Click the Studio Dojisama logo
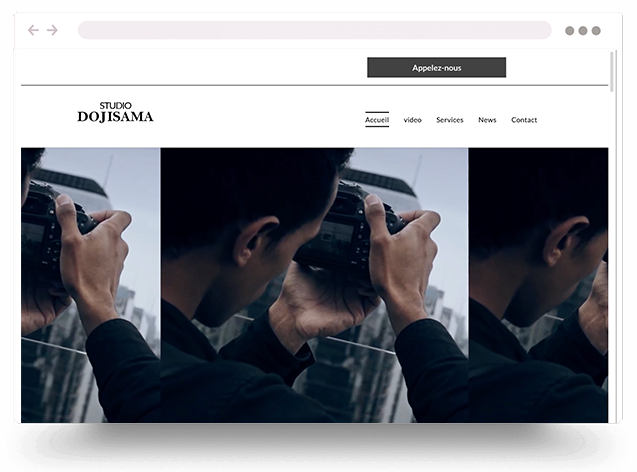637x472 pixels. click(115, 113)
